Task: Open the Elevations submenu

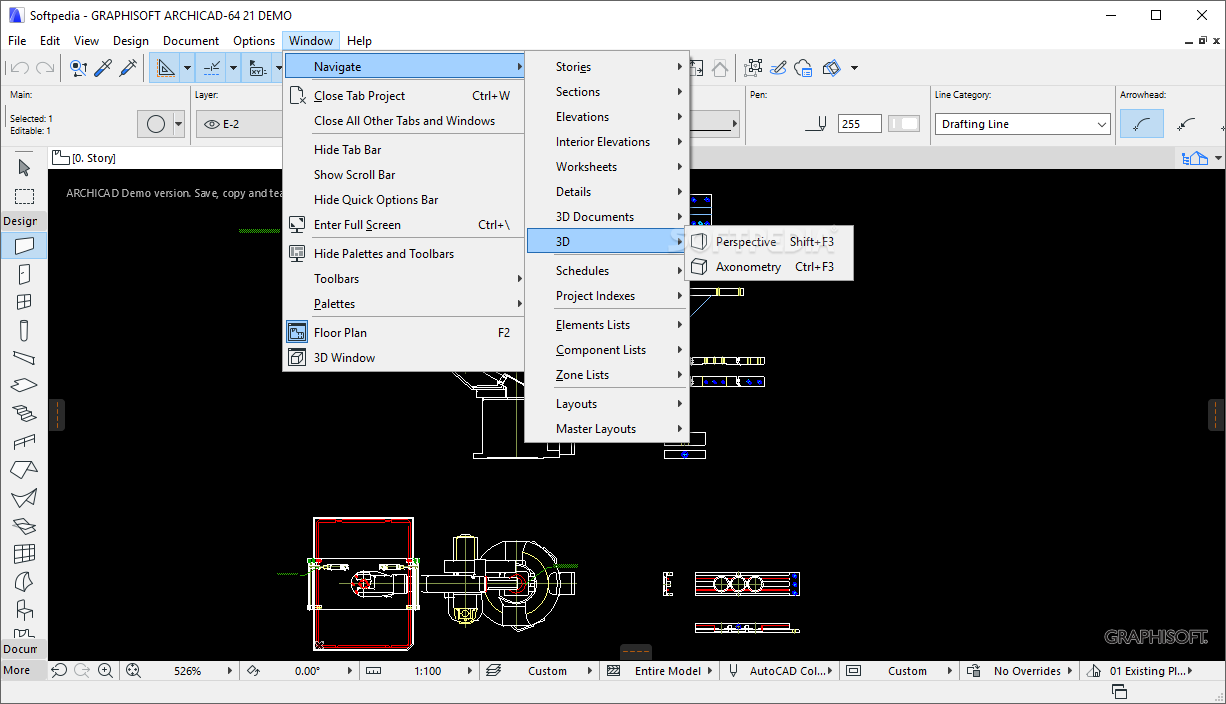Action: click(x=607, y=117)
